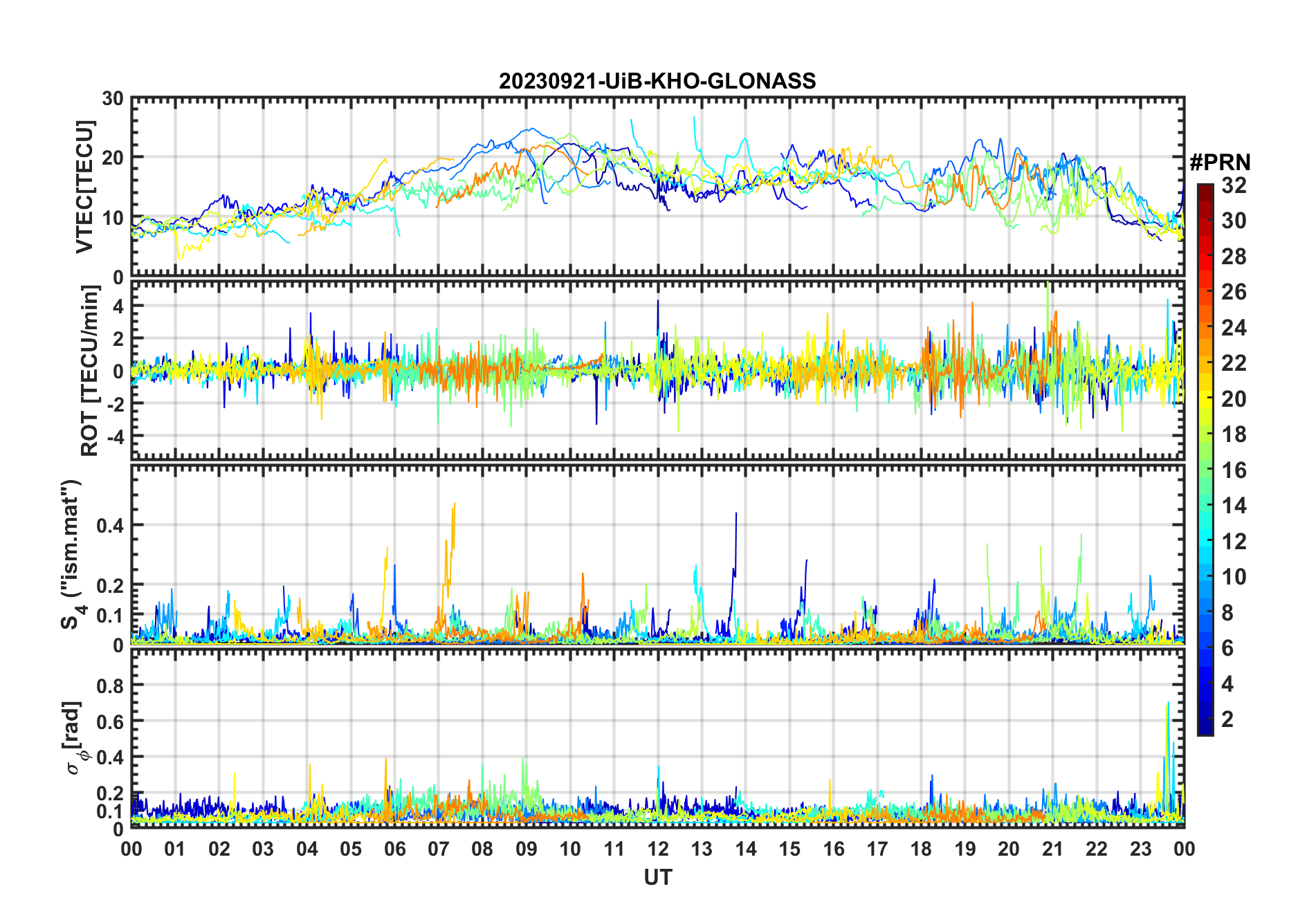Click sigma phi axis tick label 0.8
1316x920 pixels.
pyautogui.click(x=110, y=686)
